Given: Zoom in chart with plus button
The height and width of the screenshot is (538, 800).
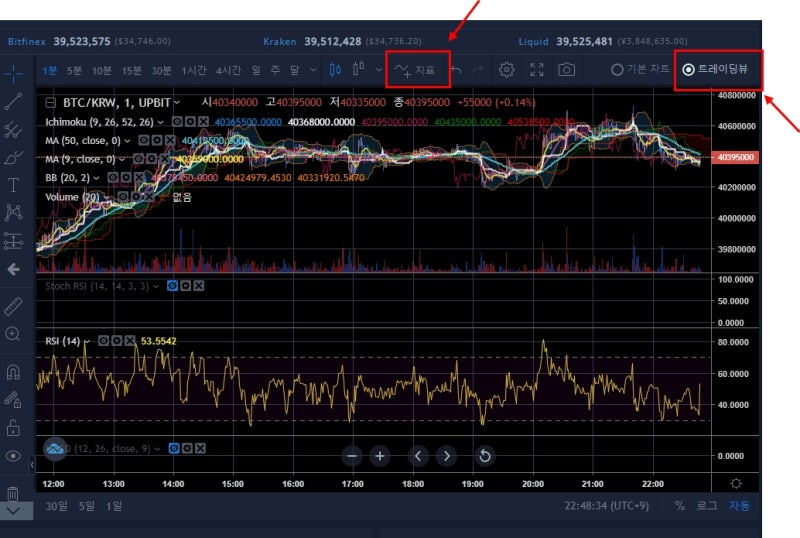Looking at the screenshot, I should click(380, 456).
